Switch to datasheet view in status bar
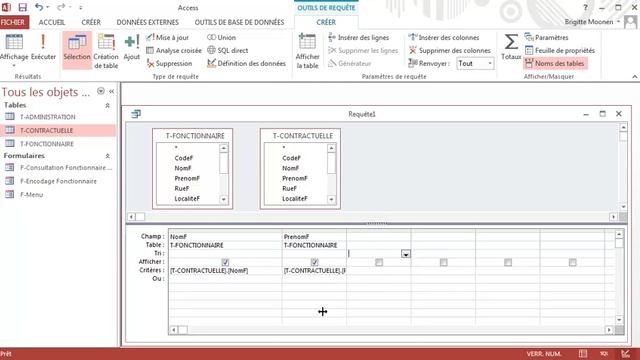The height and width of the screenshot is (360, 640). [x=582, y=354]
